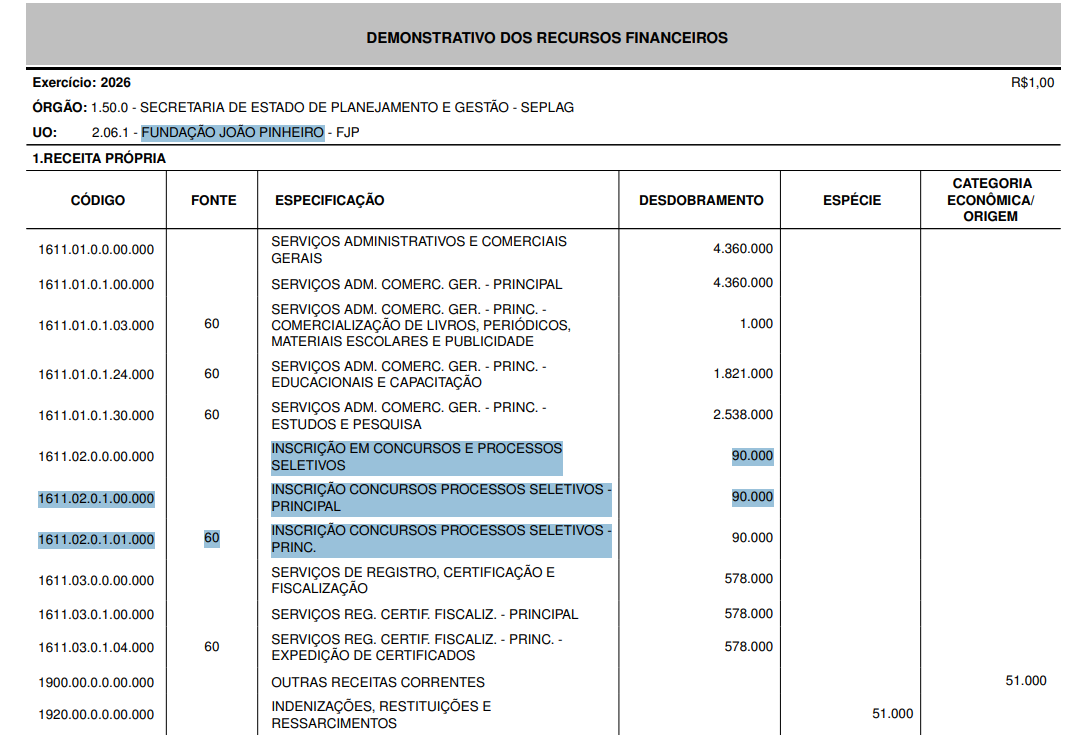The height and width of the screenshot is (752, 1077).
Task: Click the 51.000 value in ESPÉCIE column
Action: pyautogui.click(x=892, y=714)
